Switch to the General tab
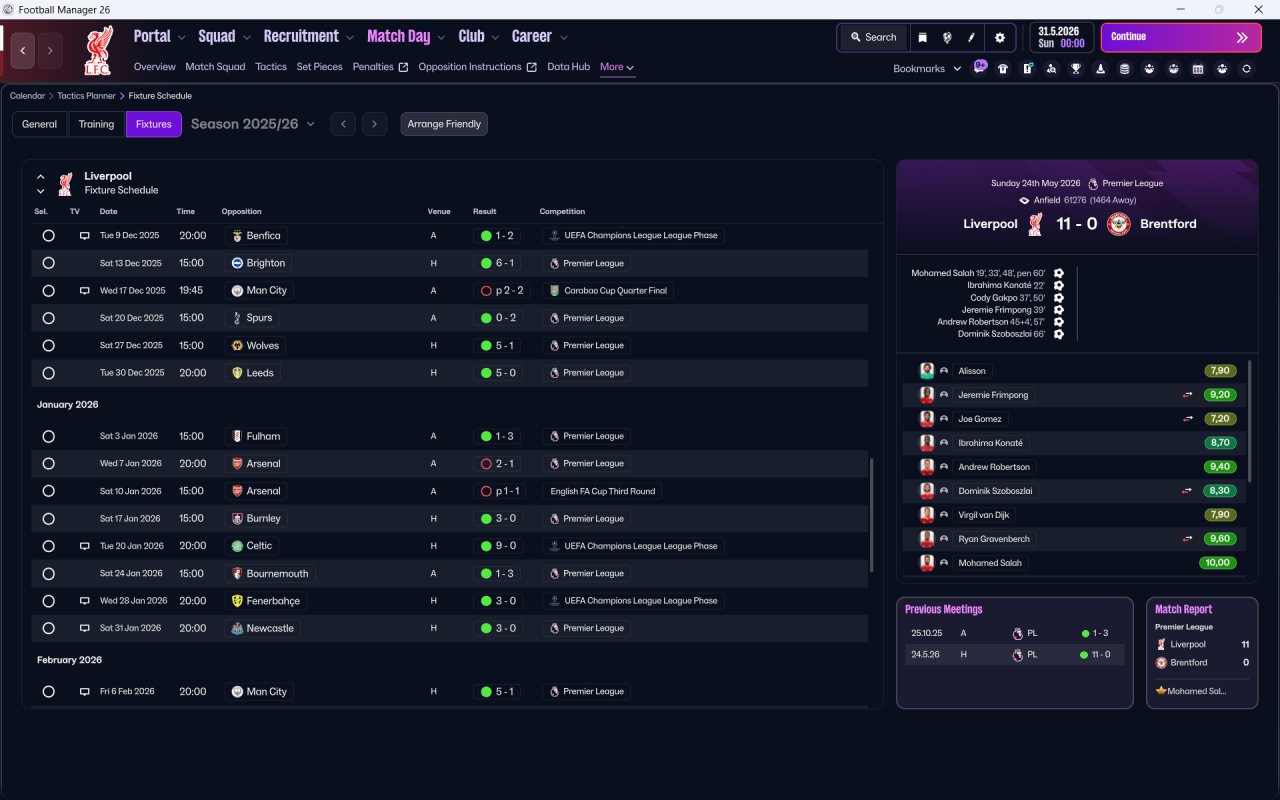 (40, 124)
